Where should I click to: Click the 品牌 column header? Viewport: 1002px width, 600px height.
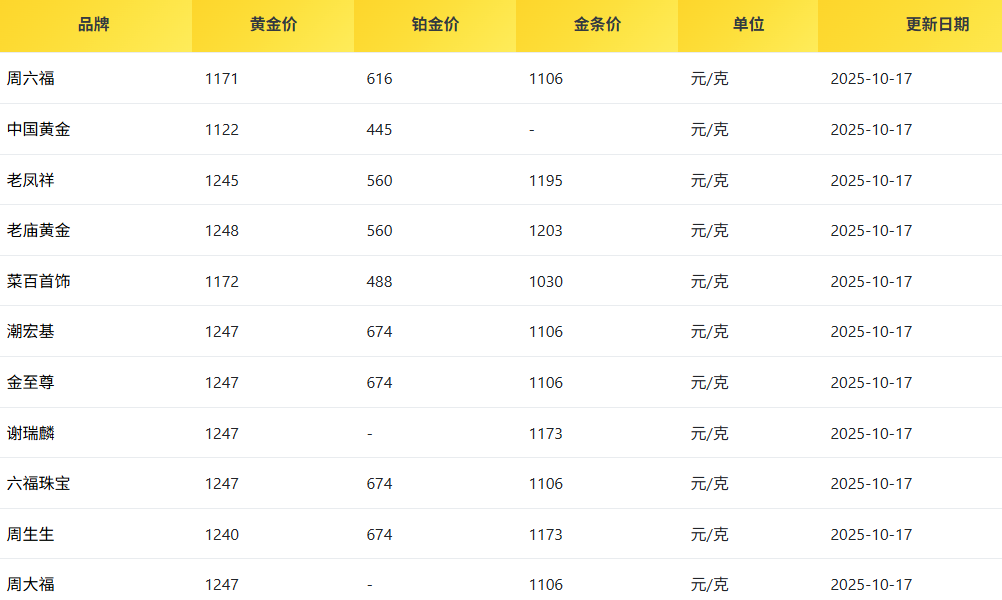(94, 25)
